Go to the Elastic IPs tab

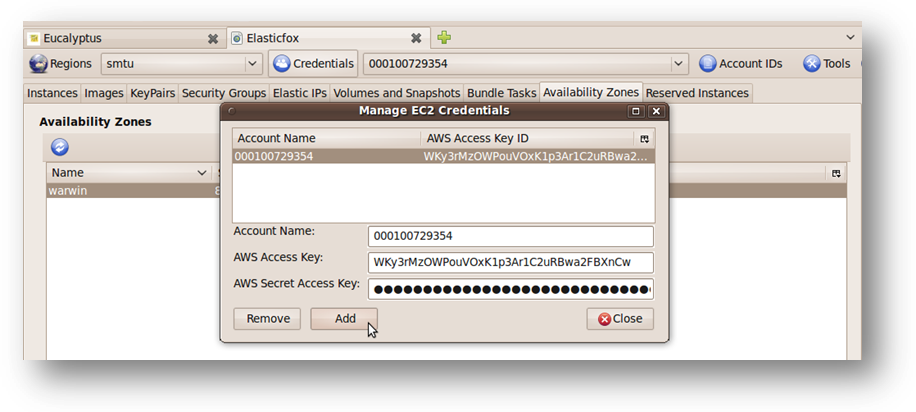point(300,93)
